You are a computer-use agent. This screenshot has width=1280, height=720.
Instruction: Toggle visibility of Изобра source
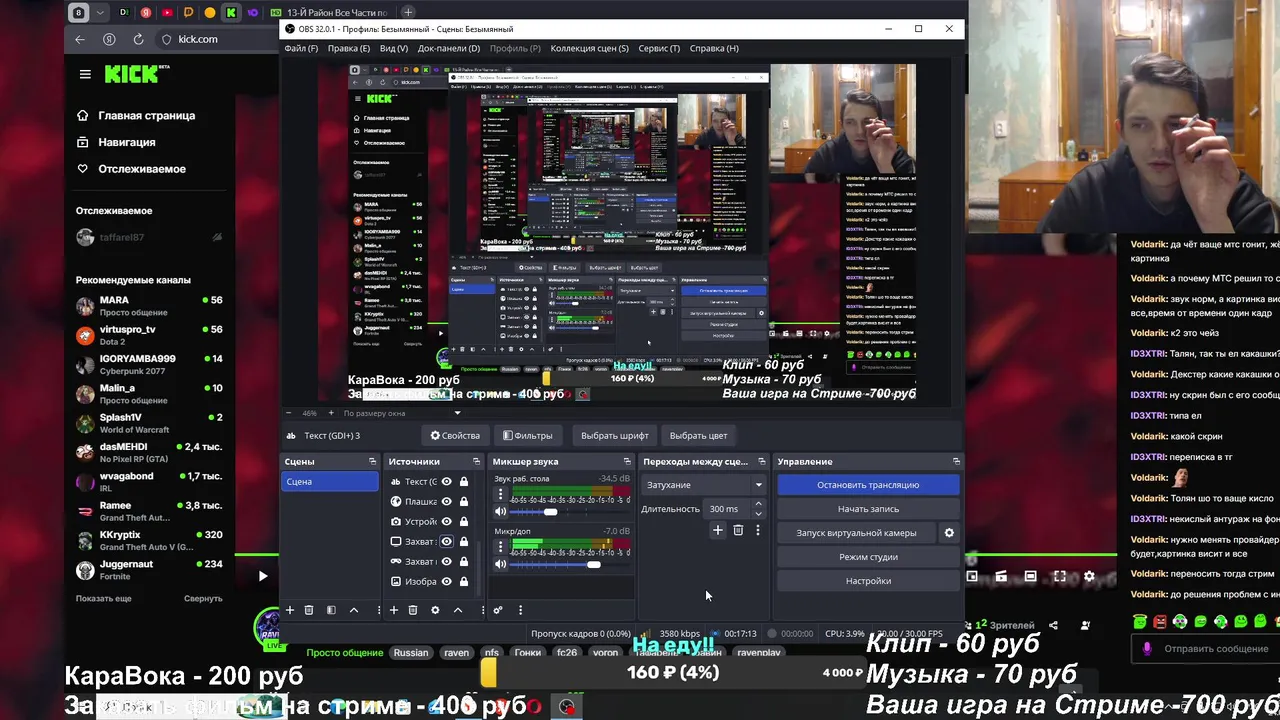[446, 581]
